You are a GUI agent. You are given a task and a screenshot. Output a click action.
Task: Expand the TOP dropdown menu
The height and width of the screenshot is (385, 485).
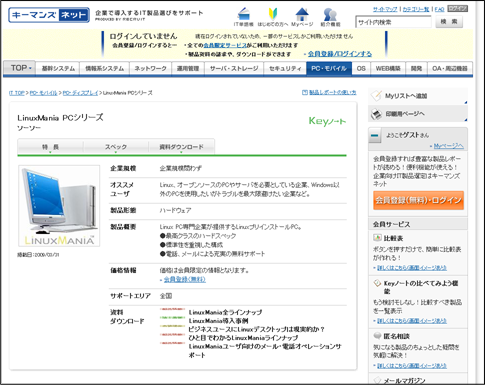[19, 68]
